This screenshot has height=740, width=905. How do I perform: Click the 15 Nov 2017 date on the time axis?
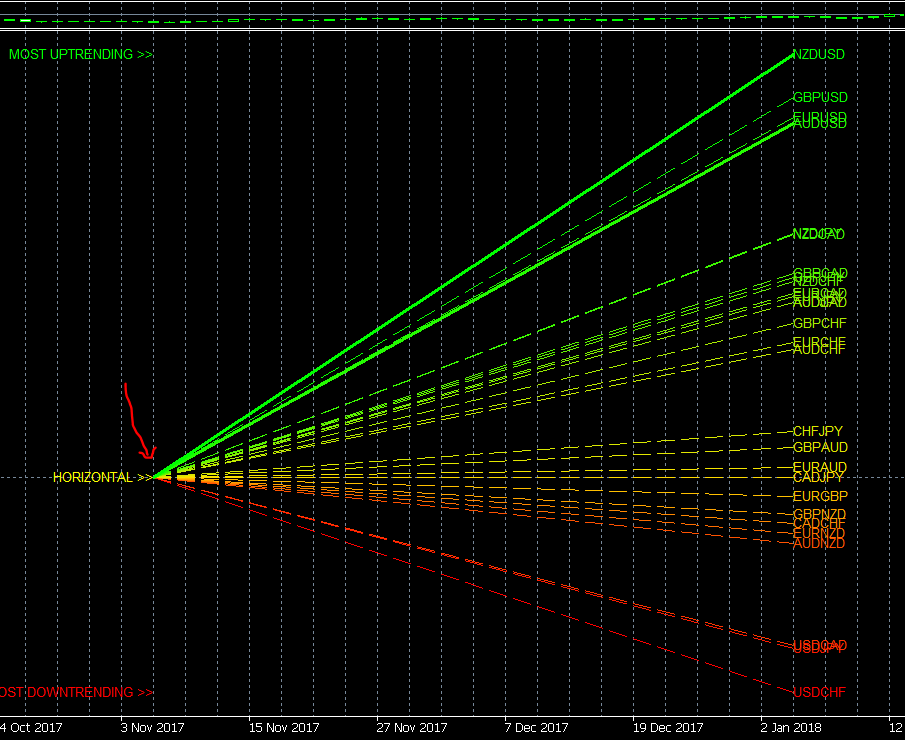point(283,727)
